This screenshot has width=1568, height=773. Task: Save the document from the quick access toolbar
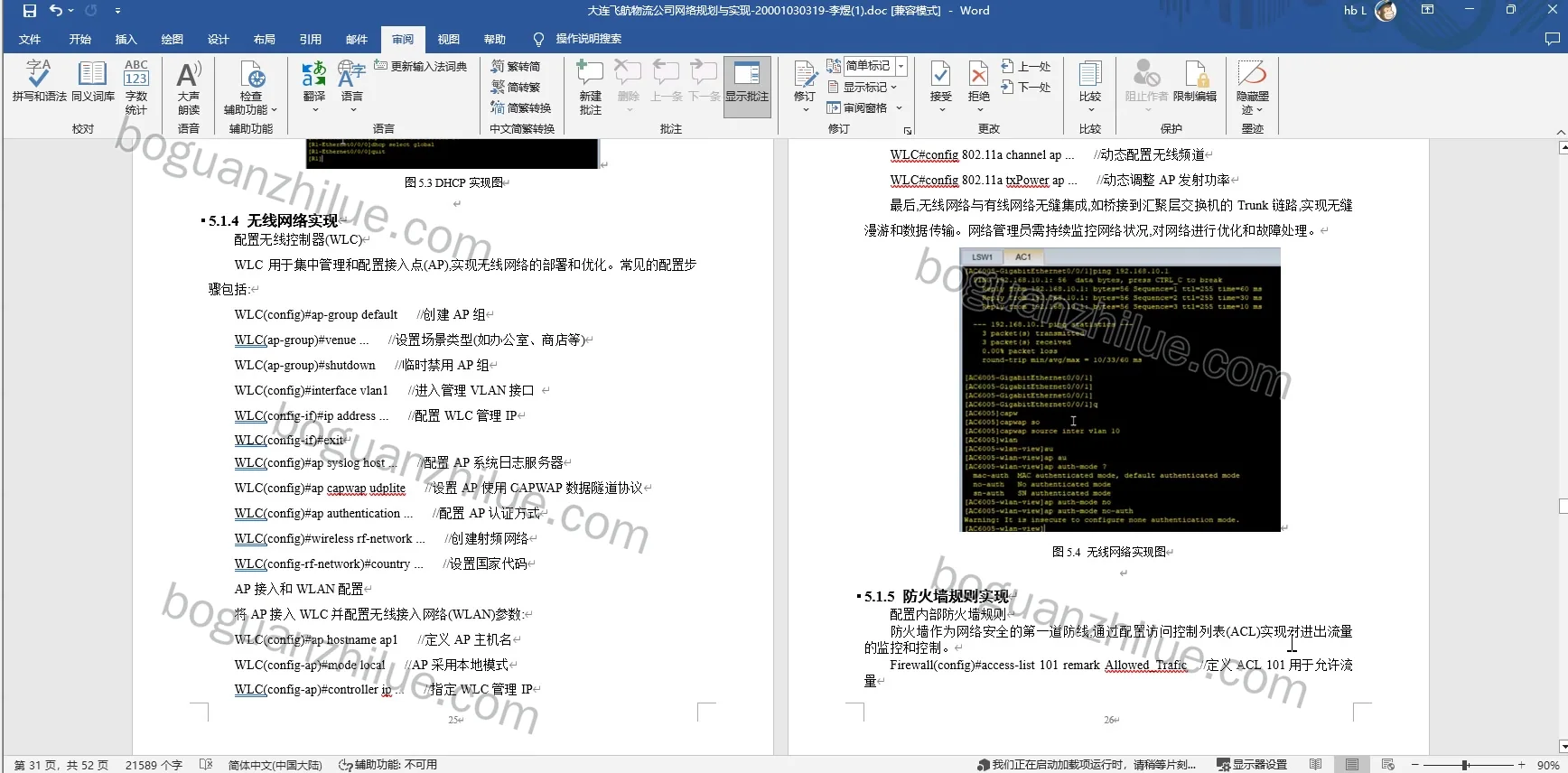[30, 11]
